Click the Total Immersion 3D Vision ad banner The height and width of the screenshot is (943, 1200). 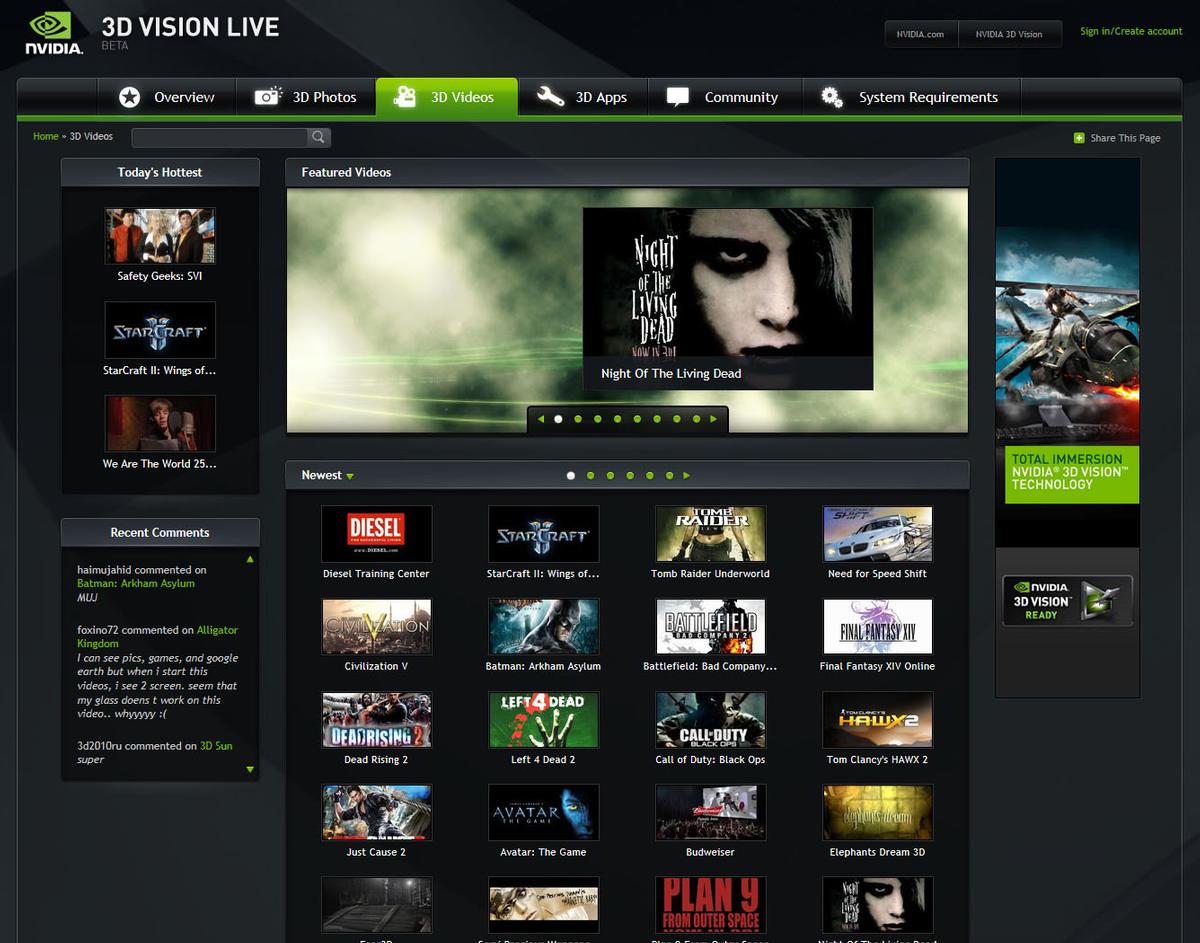click(1067, 353)
